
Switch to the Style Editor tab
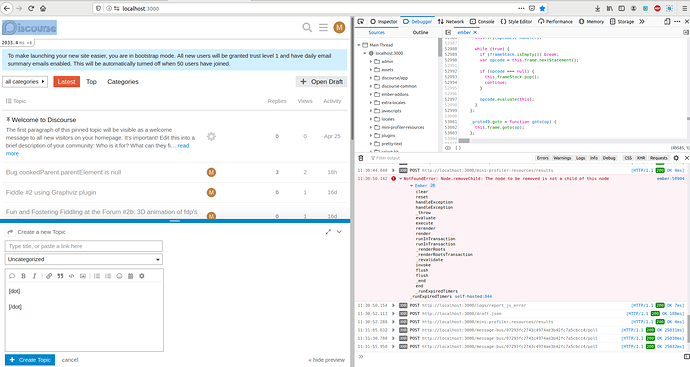[517, 21]
